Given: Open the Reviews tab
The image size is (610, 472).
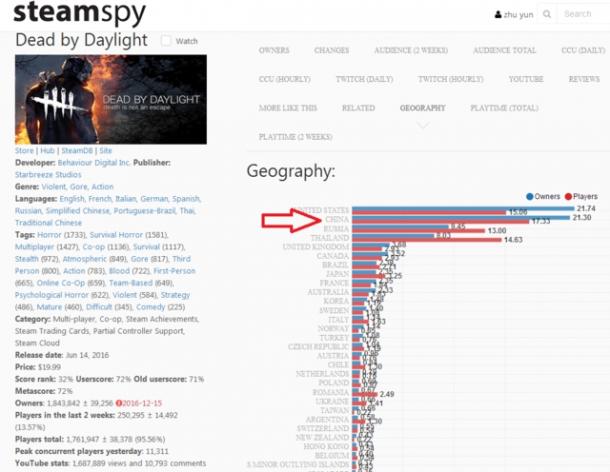Looking at the screenshot, I should (584, 79).
